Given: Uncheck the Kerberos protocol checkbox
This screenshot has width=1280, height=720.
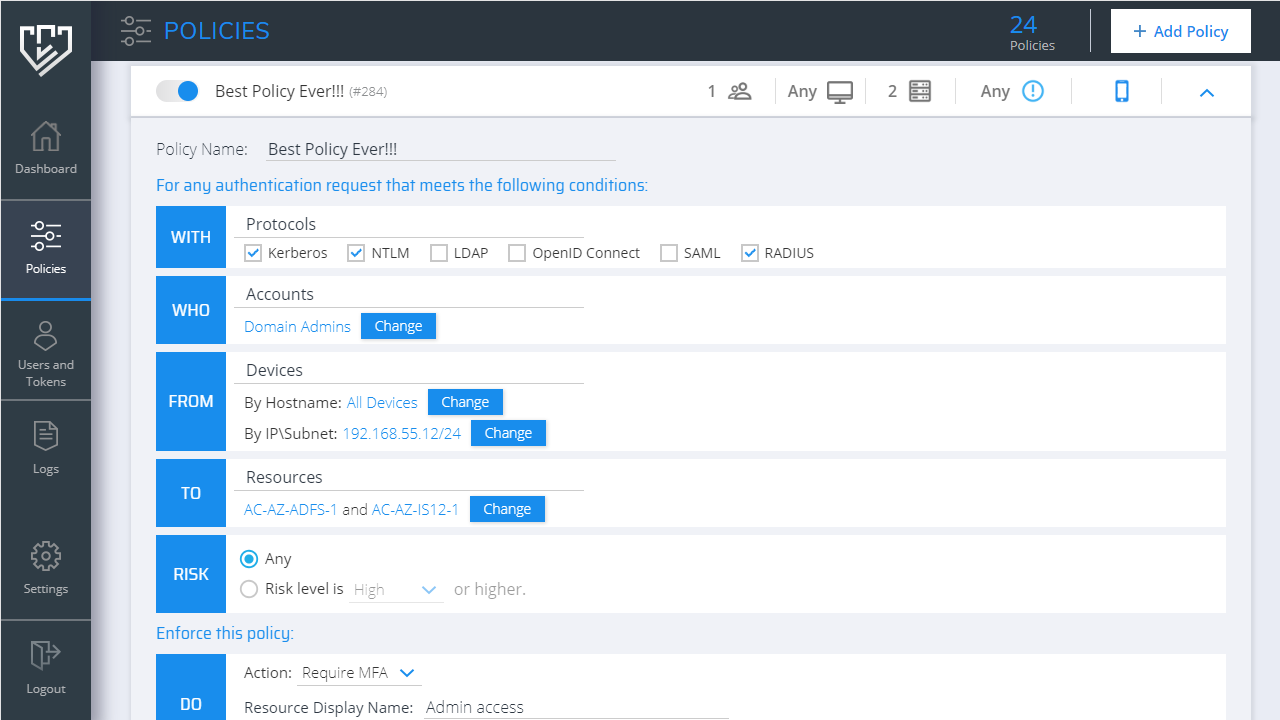Looking at the screenshot, I should 253,253.
